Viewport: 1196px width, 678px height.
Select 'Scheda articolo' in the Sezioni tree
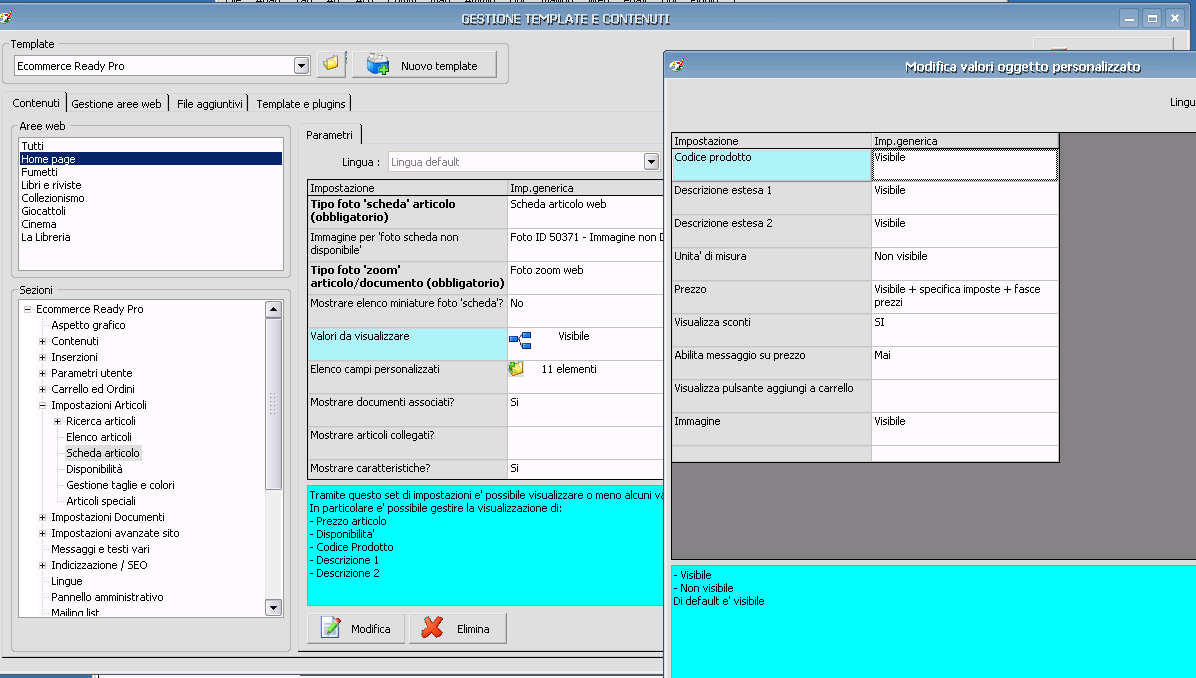103,453
